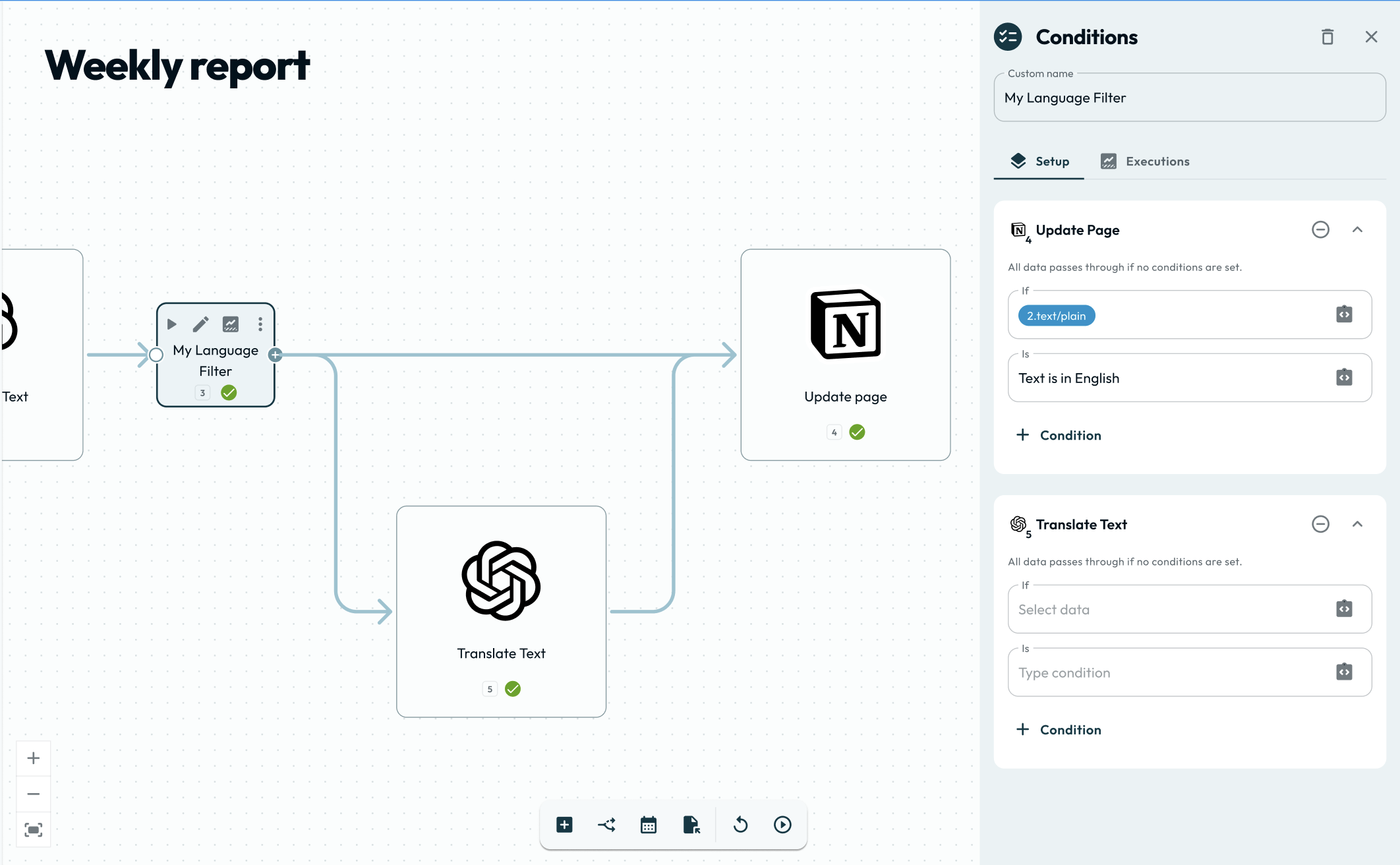This screenshot has width=1400, height=865.
Task: Add Condition under Update Page
Action: coord(1059,435)
